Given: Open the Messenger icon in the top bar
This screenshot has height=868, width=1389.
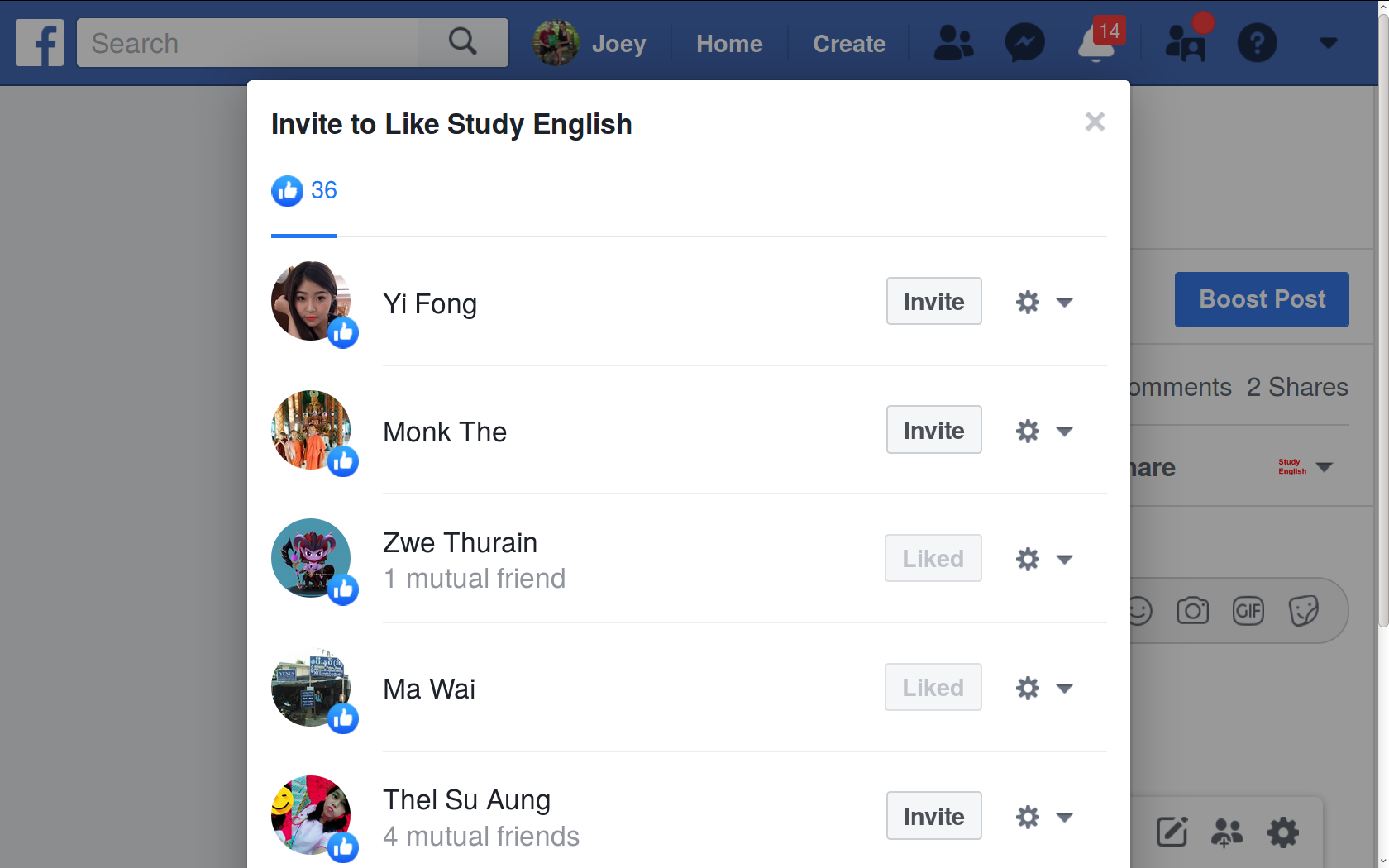Looking at the screenshot, I should [x=1025, y=42].
